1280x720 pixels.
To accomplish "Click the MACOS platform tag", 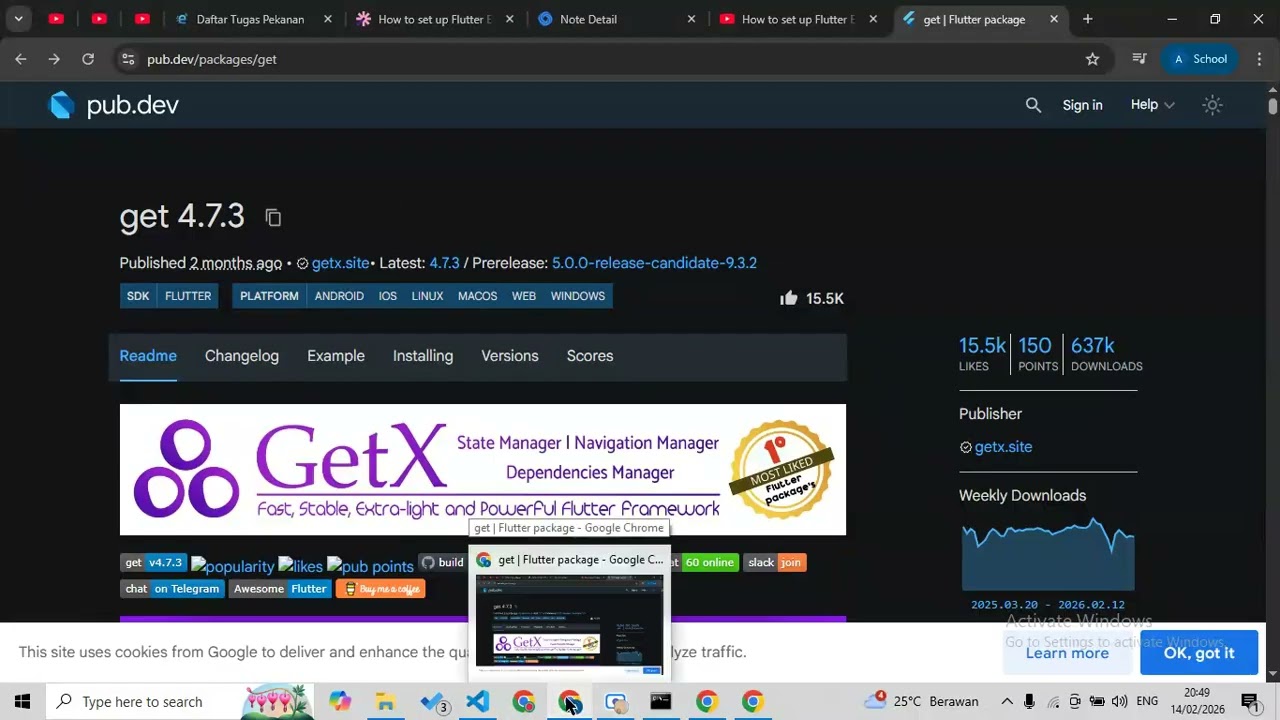I will [477, 296].
